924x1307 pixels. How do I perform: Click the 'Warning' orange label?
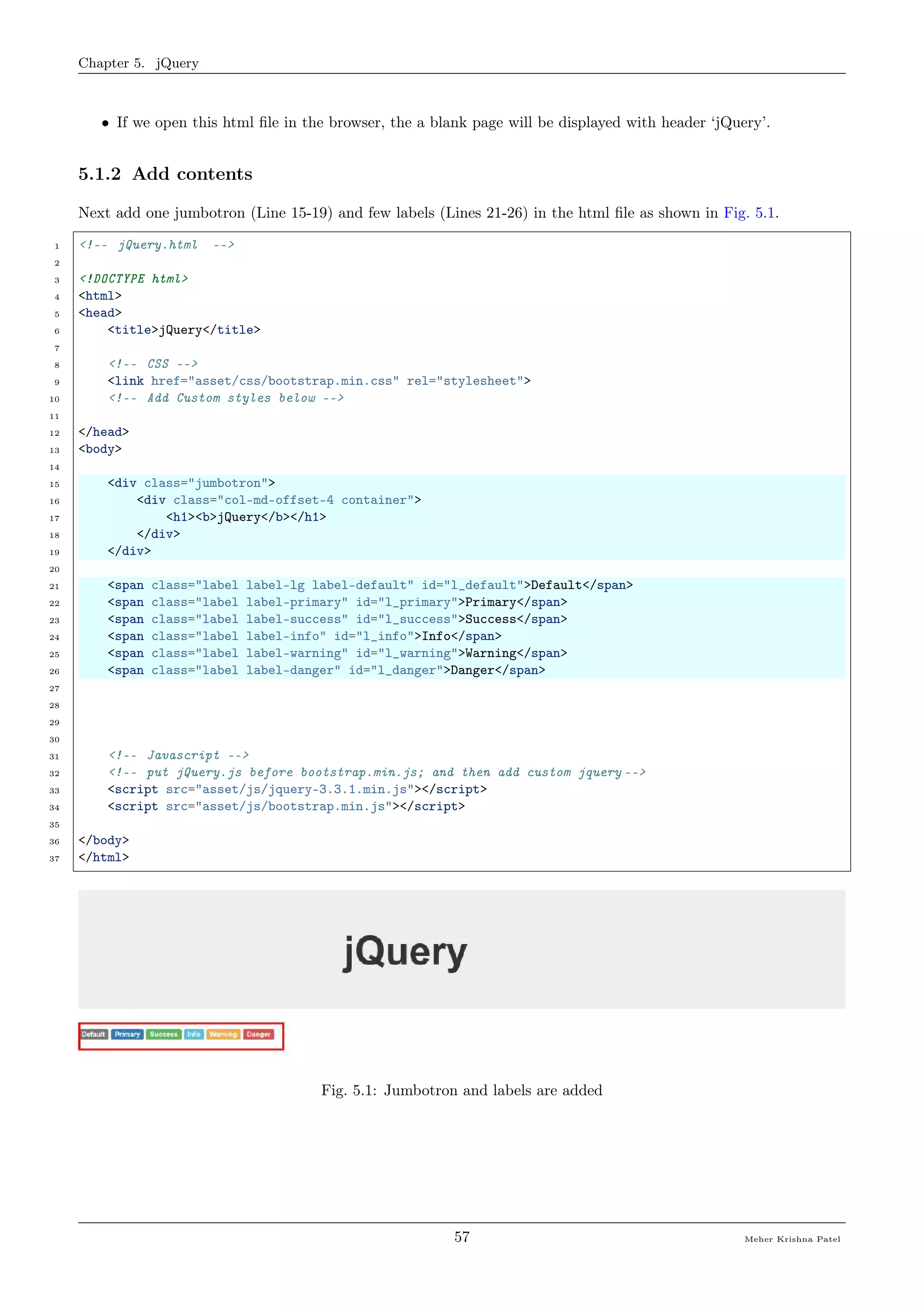click(x=223, y=1034)
